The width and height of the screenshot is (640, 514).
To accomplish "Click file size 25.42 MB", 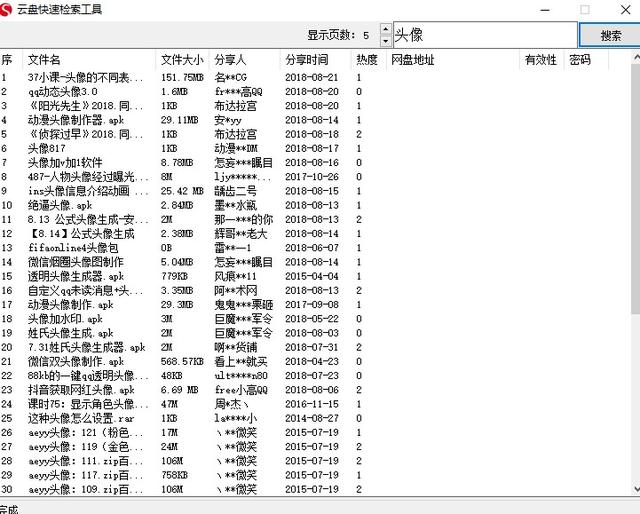I will pyautogui.click(x=182, y=191).
